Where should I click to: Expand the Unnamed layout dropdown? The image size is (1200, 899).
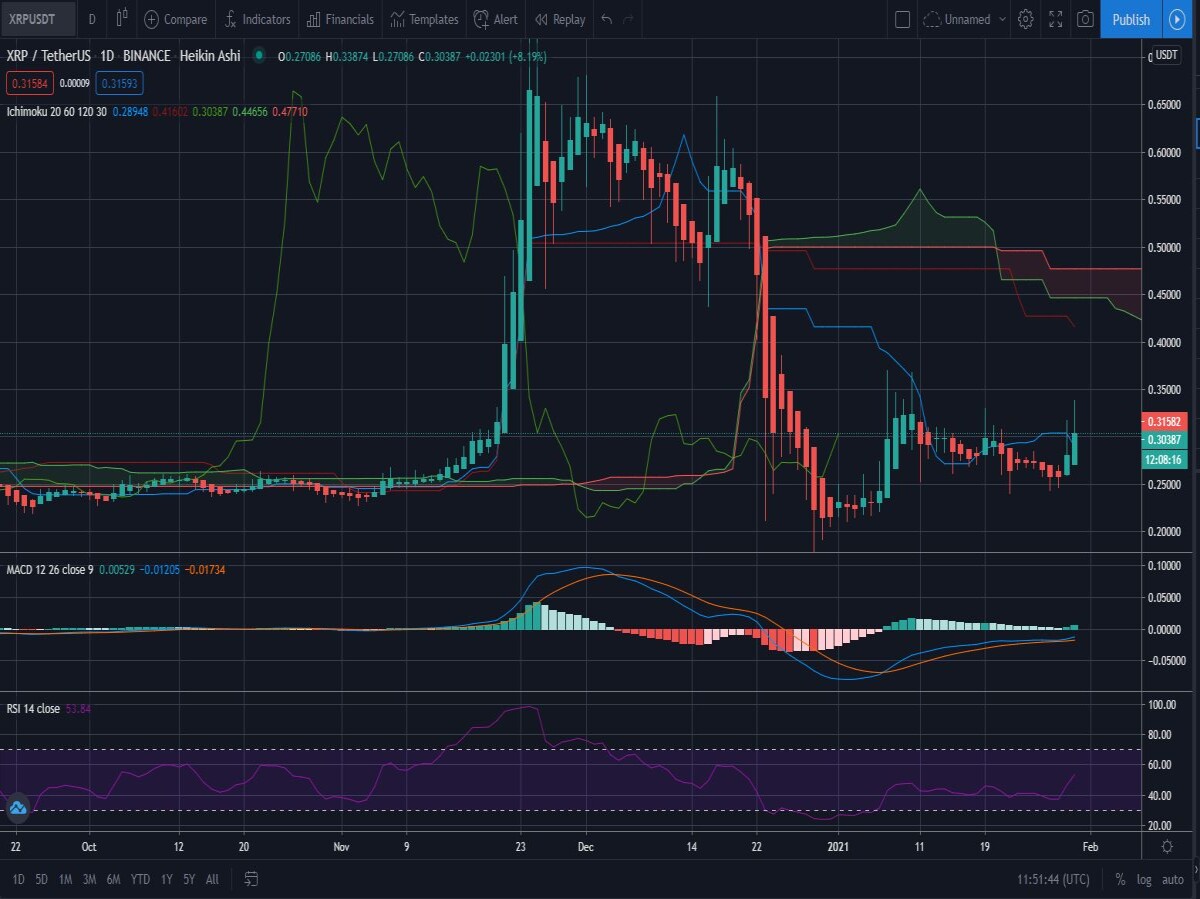point(965,19)
